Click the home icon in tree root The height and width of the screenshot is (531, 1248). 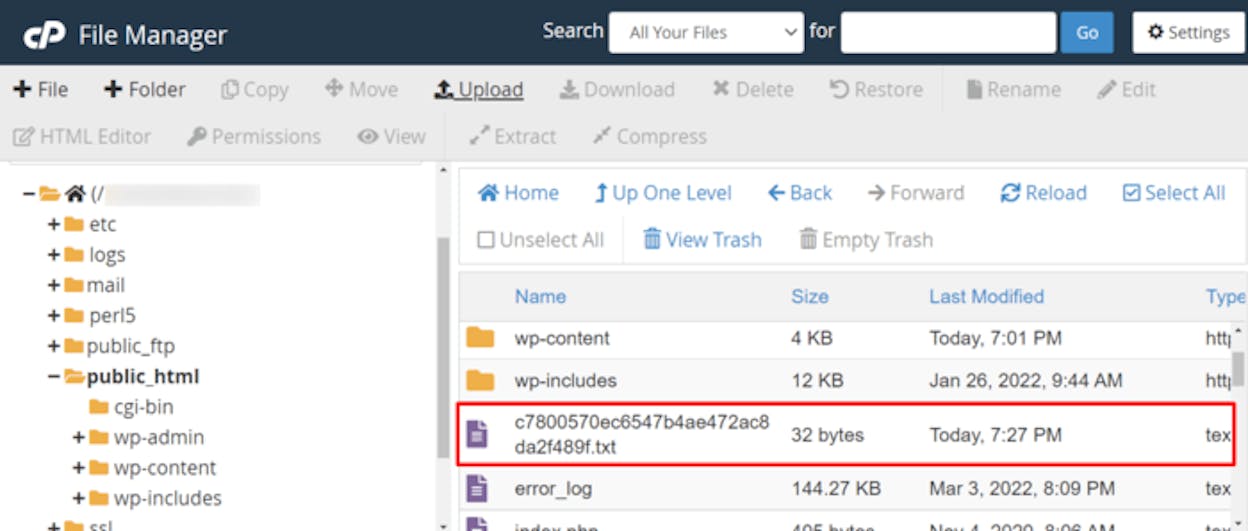[75, 194]
